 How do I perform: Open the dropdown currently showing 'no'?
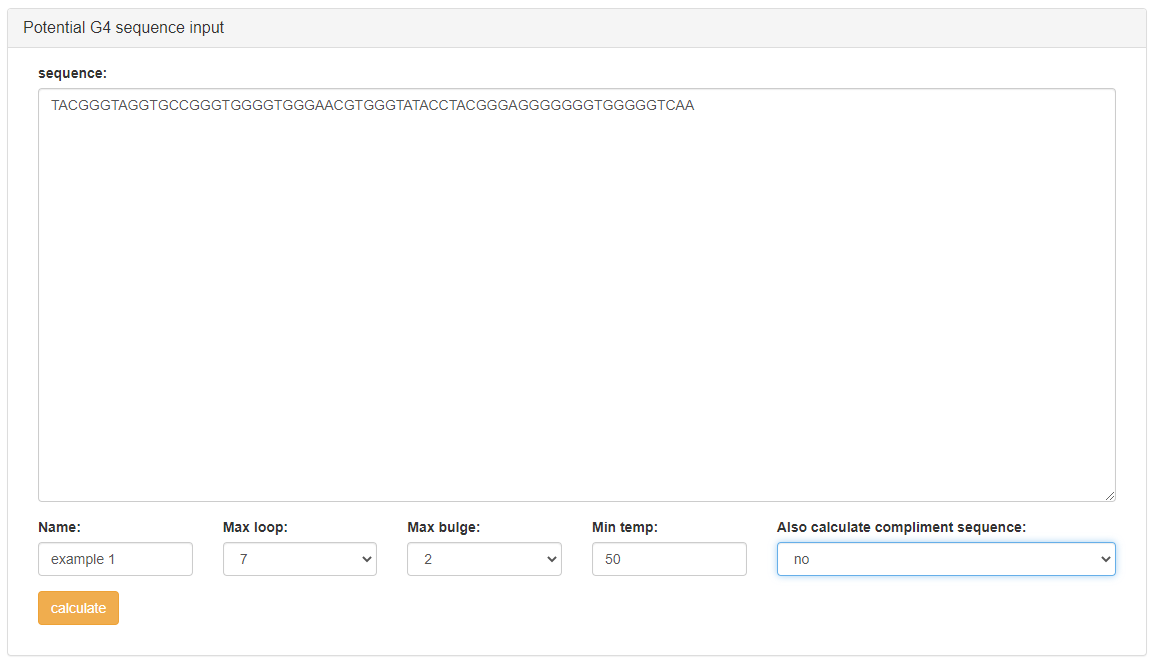945,559
